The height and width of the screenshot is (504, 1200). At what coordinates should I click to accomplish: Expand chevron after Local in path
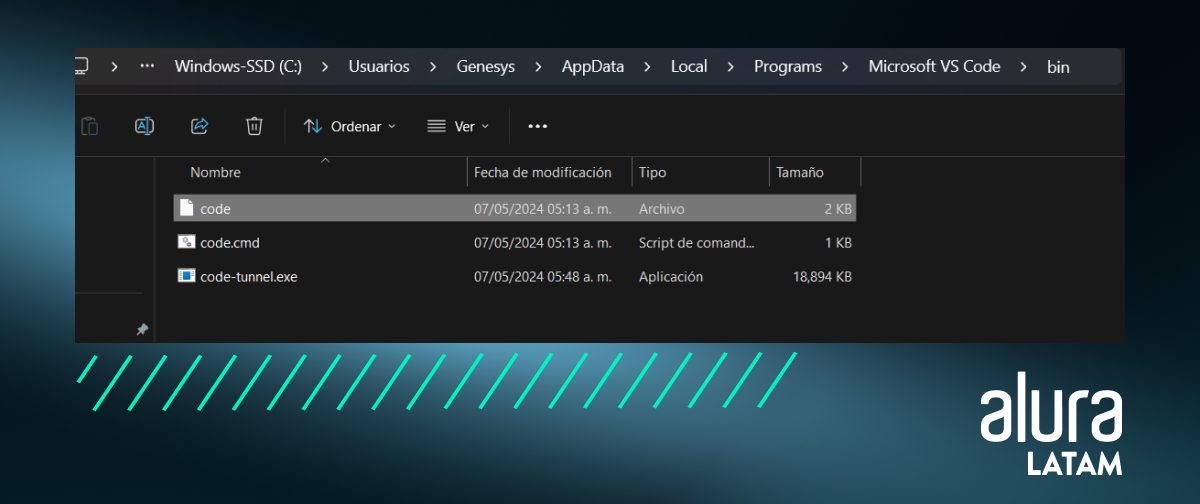click(730, 67)
